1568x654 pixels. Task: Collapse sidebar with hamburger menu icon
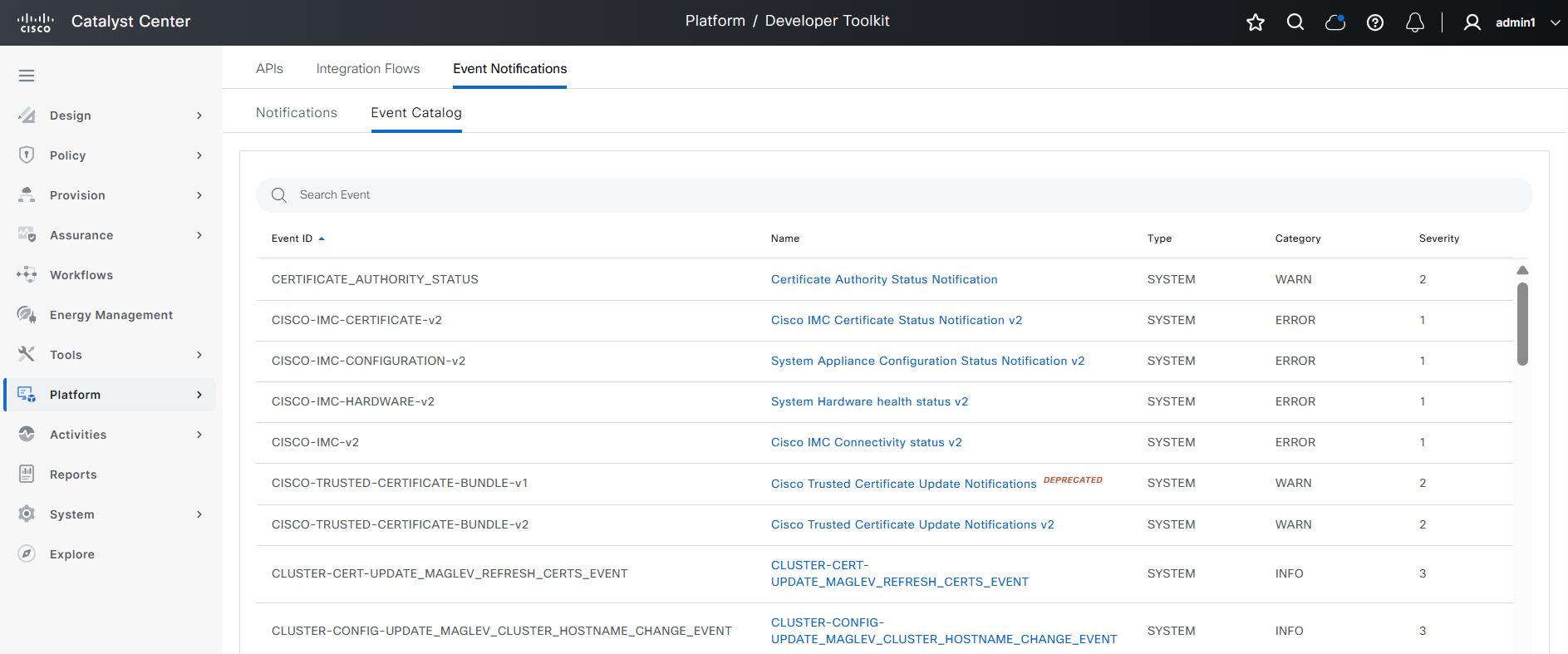[x=27, y=76]
